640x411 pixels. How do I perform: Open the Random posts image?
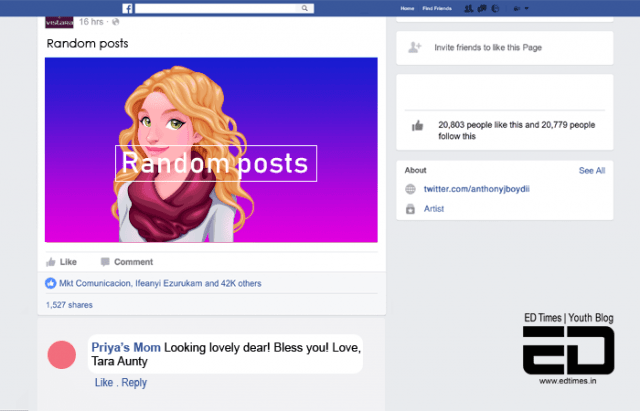pos(211,150)
